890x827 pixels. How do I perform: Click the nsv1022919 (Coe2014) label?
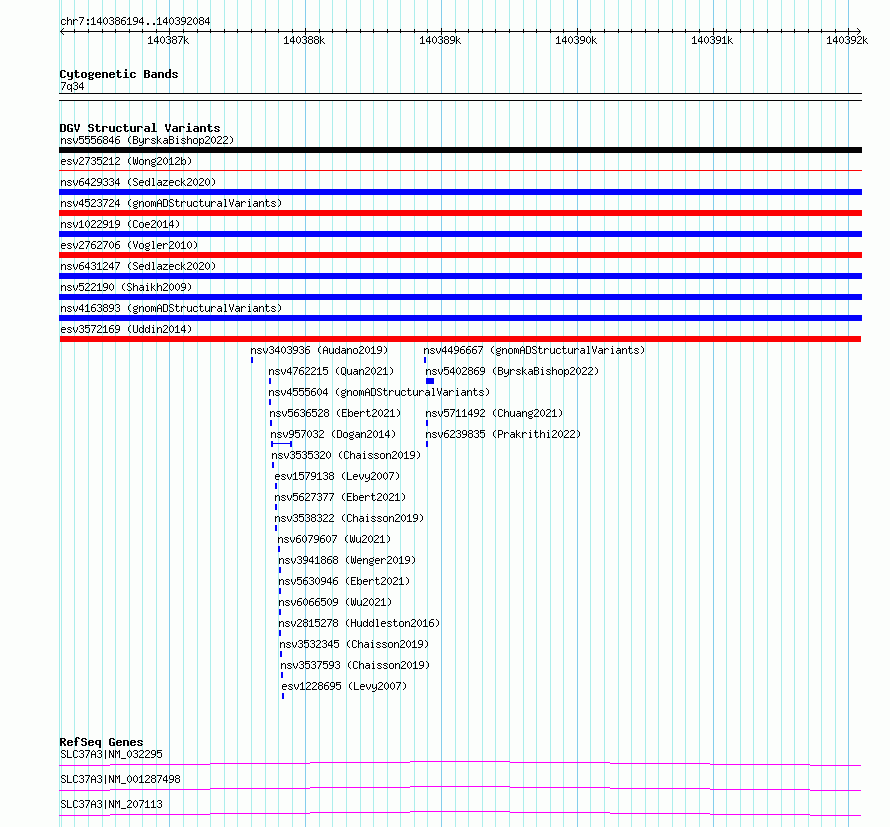click(120, 224)
